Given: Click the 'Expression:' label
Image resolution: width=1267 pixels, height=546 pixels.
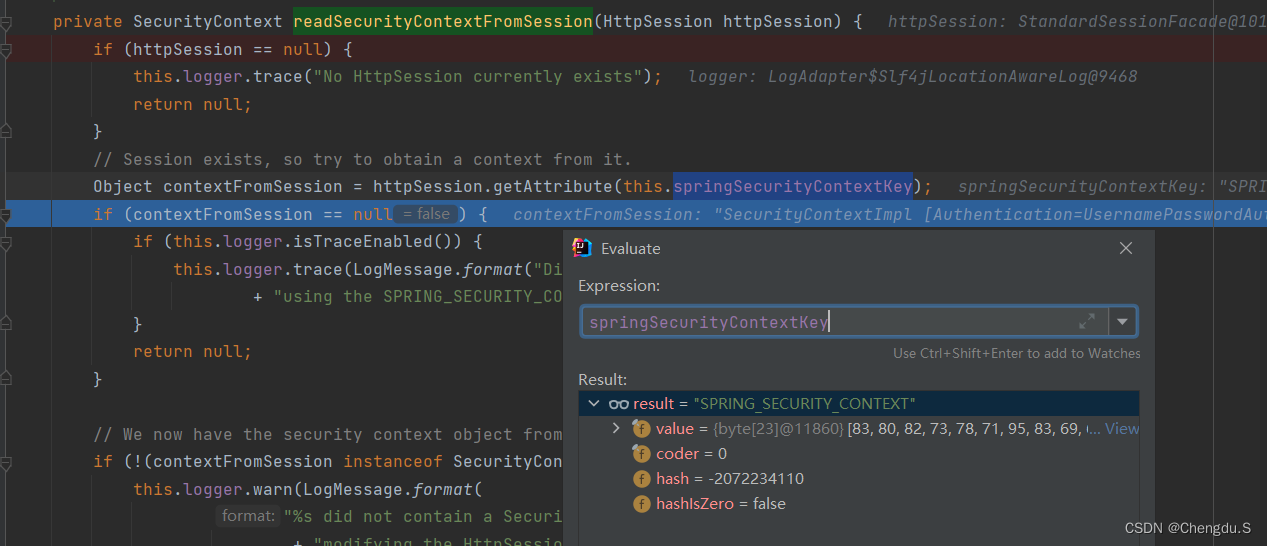Looking at the screenshot, I should pos(619,285).
